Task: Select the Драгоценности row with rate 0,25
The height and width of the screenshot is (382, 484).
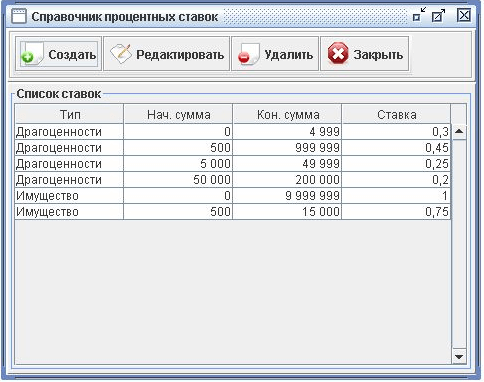Action: click(233, 164)
